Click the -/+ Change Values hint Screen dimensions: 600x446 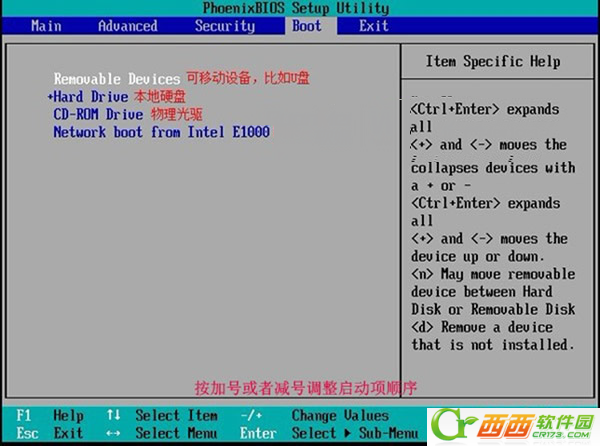coord(315,415)
